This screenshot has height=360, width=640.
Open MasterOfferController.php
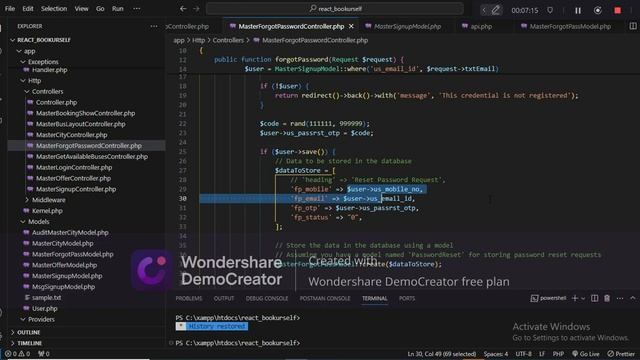73,178
